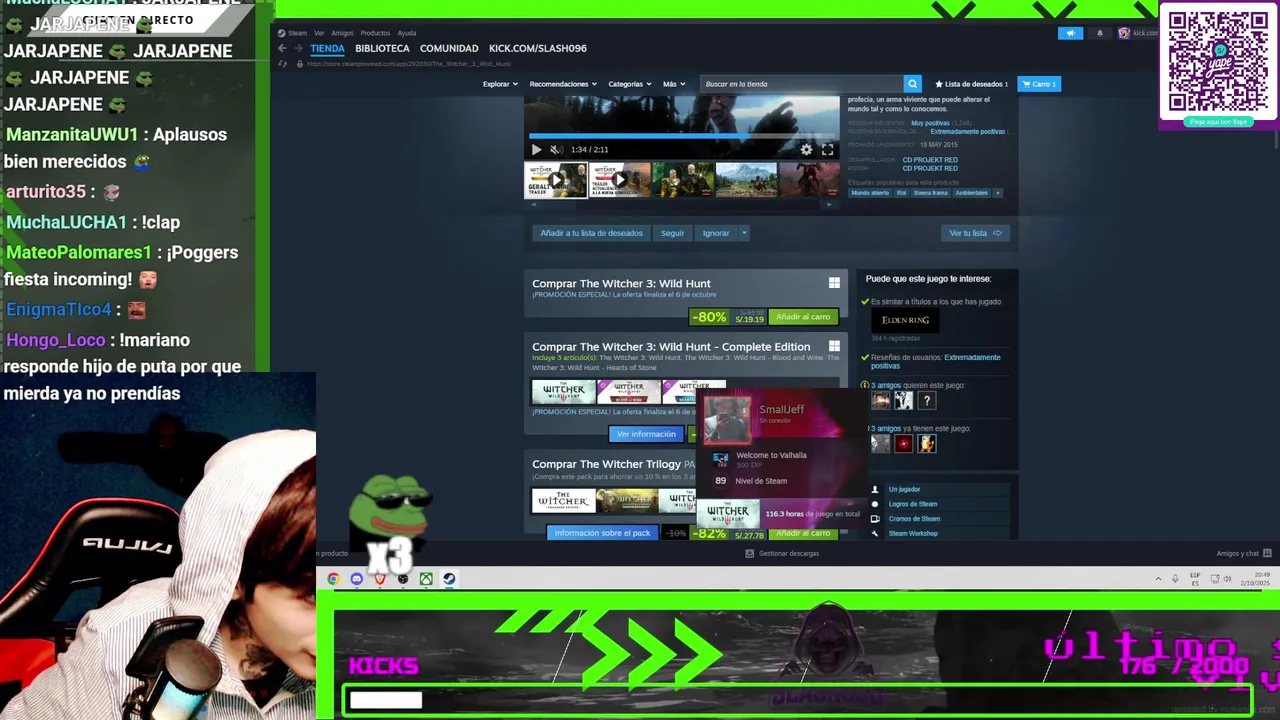The height and width of the screenshot is (720, 1280).
Task: Click the trailer video progress bar
Action: 683,136
